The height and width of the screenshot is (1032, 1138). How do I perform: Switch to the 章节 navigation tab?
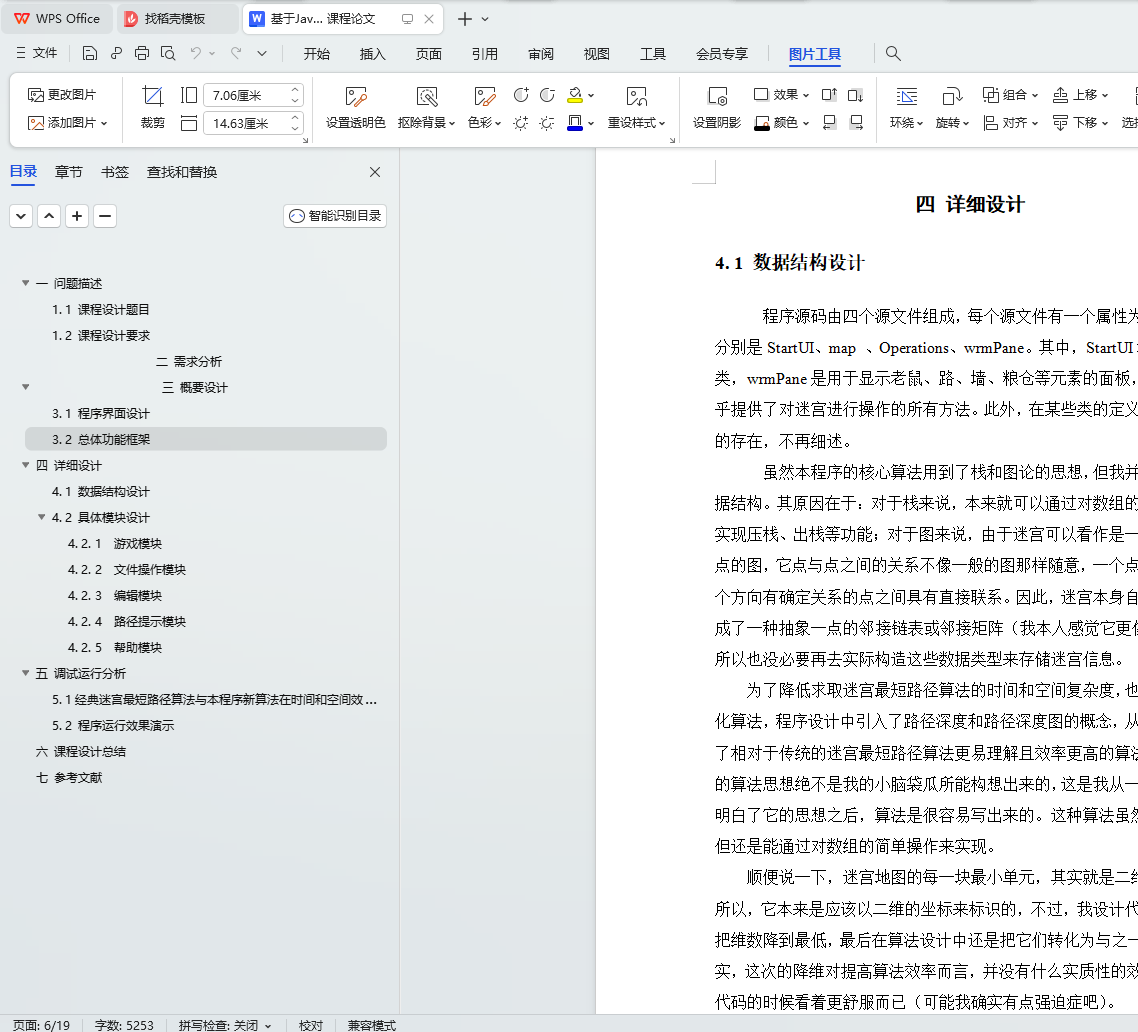[68, 172]
